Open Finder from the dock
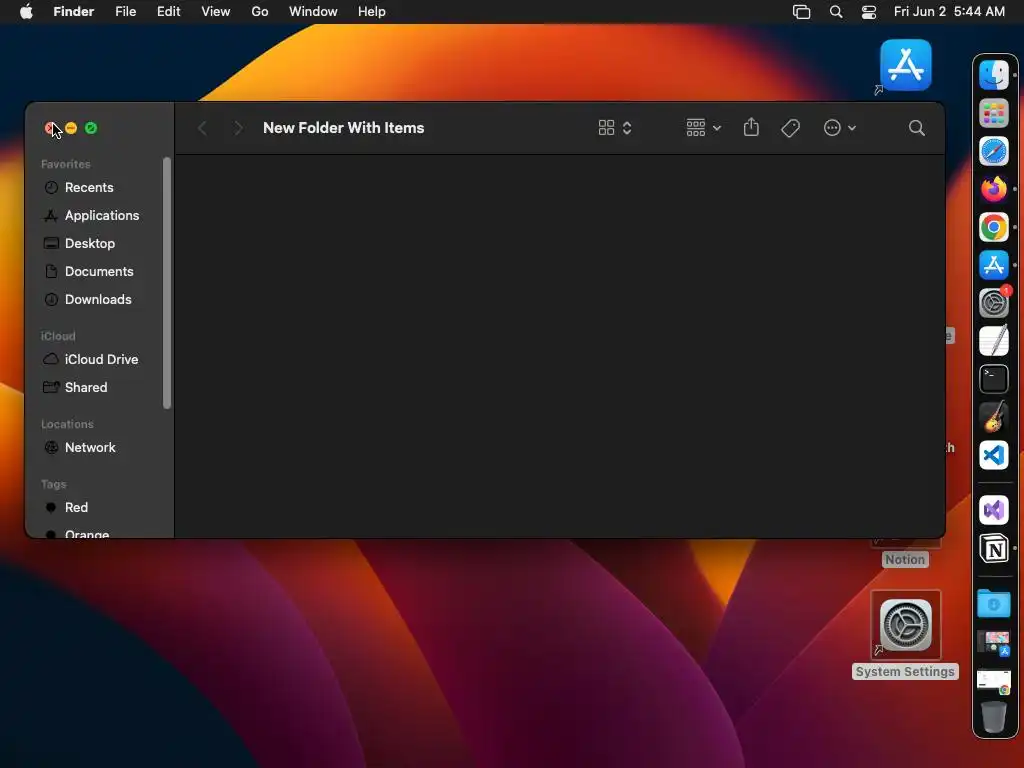 coord(993,74)
